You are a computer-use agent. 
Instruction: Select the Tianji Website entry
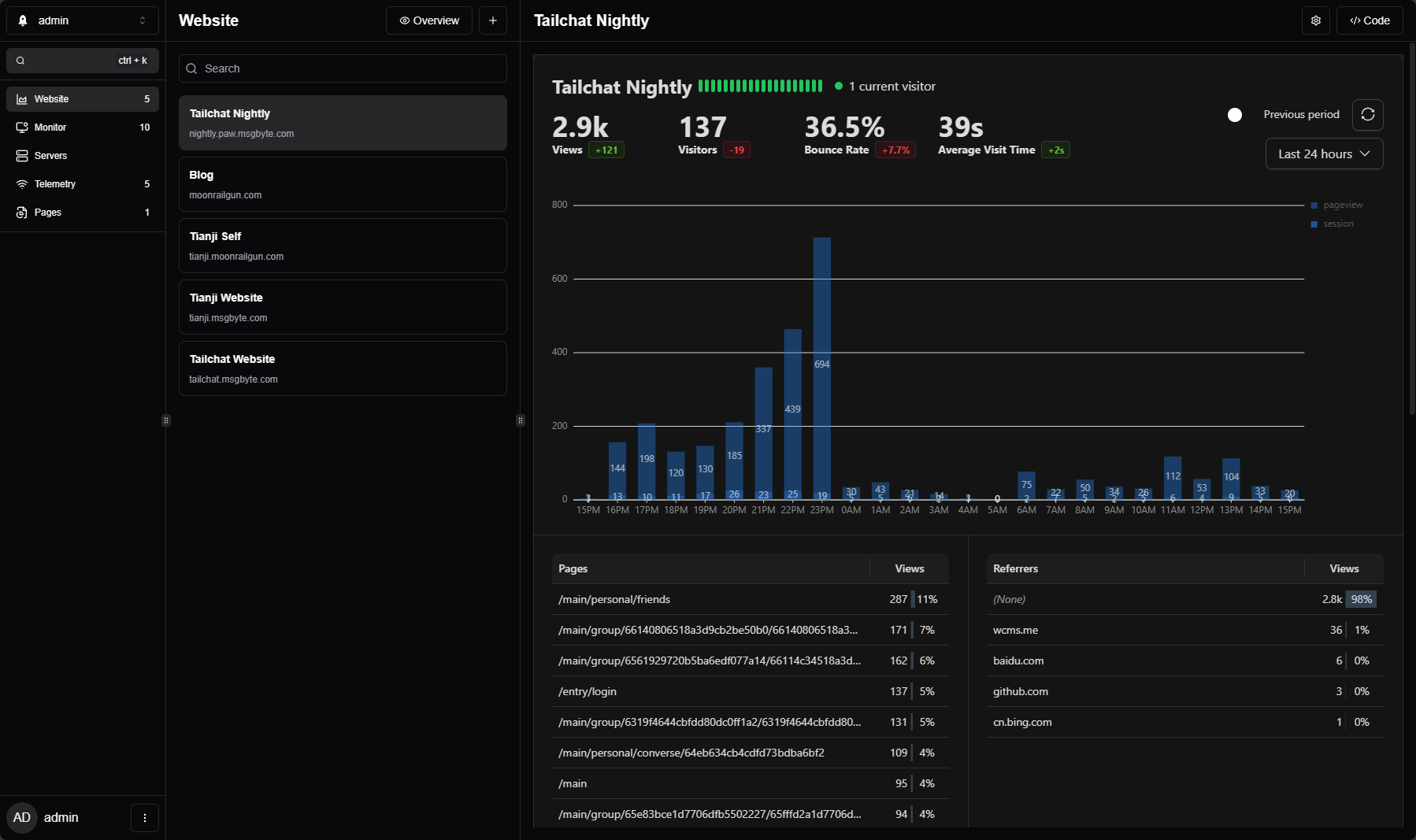coord(343,307)
